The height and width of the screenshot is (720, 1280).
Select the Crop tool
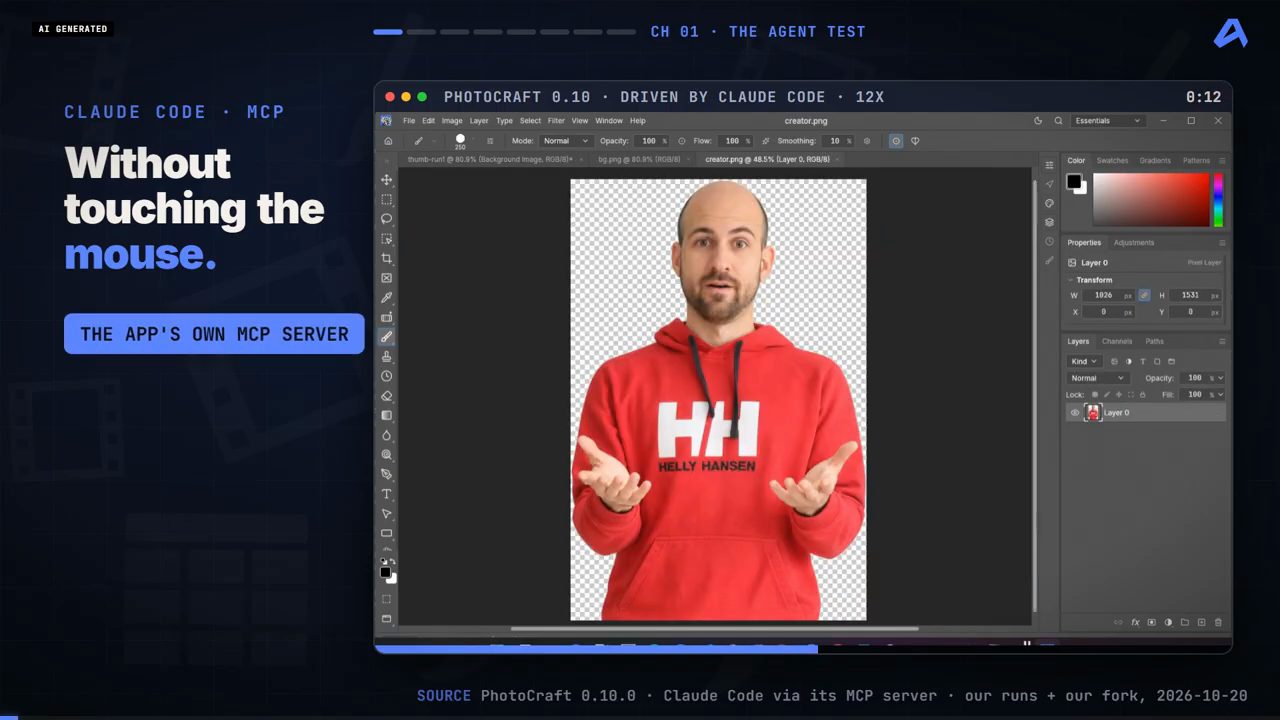387,258
